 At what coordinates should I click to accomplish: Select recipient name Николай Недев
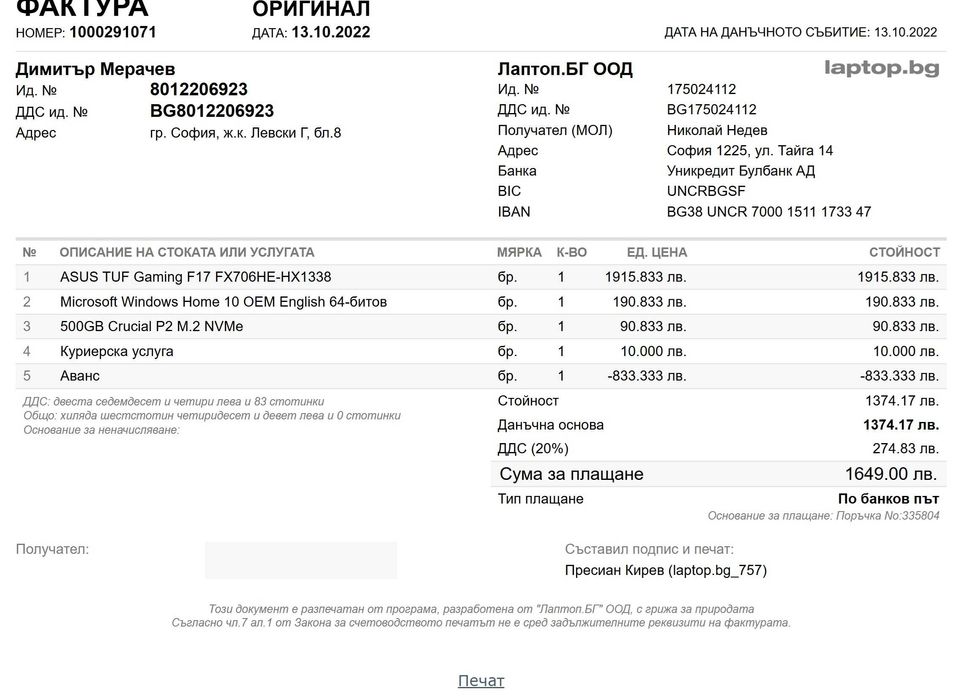click(x=717, y=130)
